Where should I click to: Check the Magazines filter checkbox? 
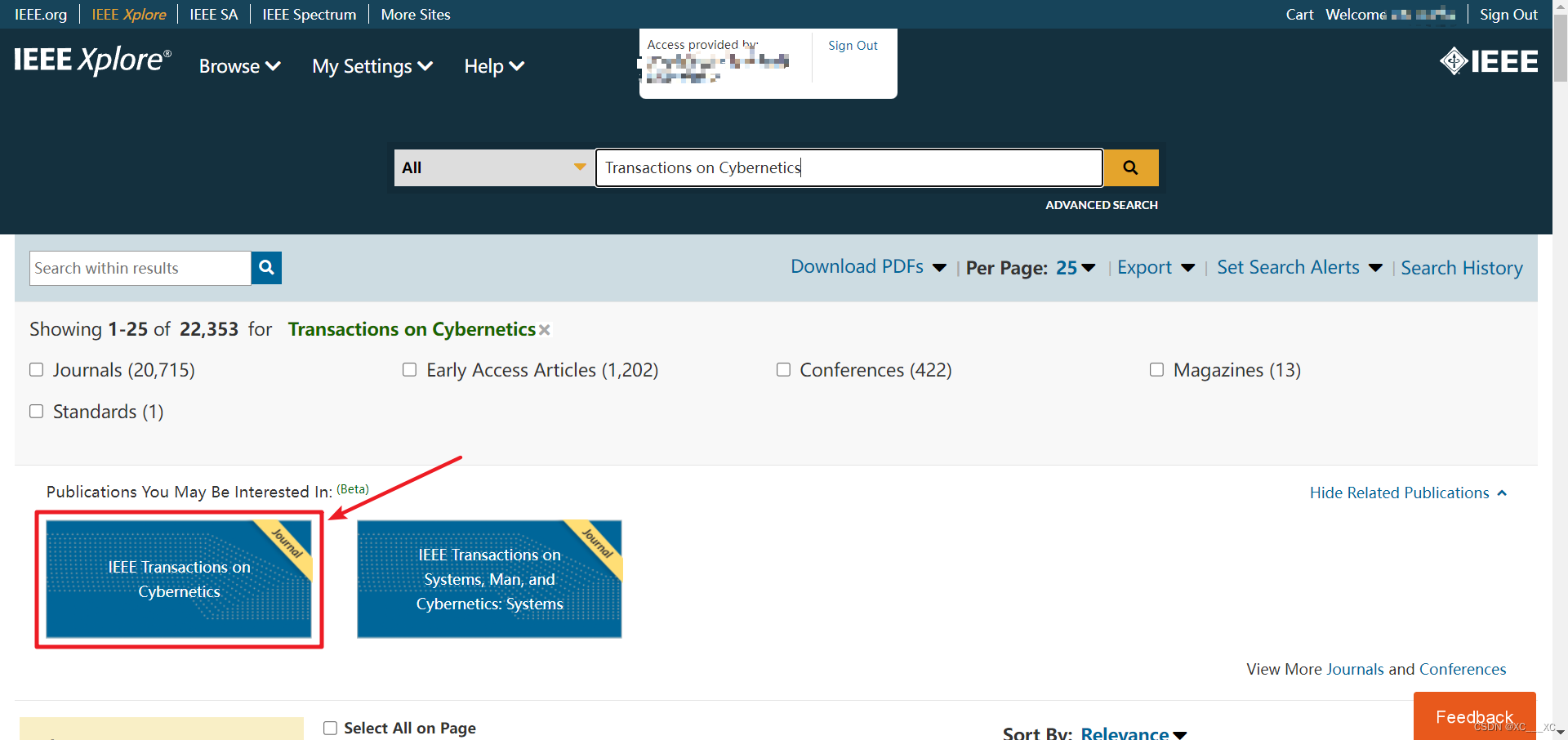[1157, 370]
